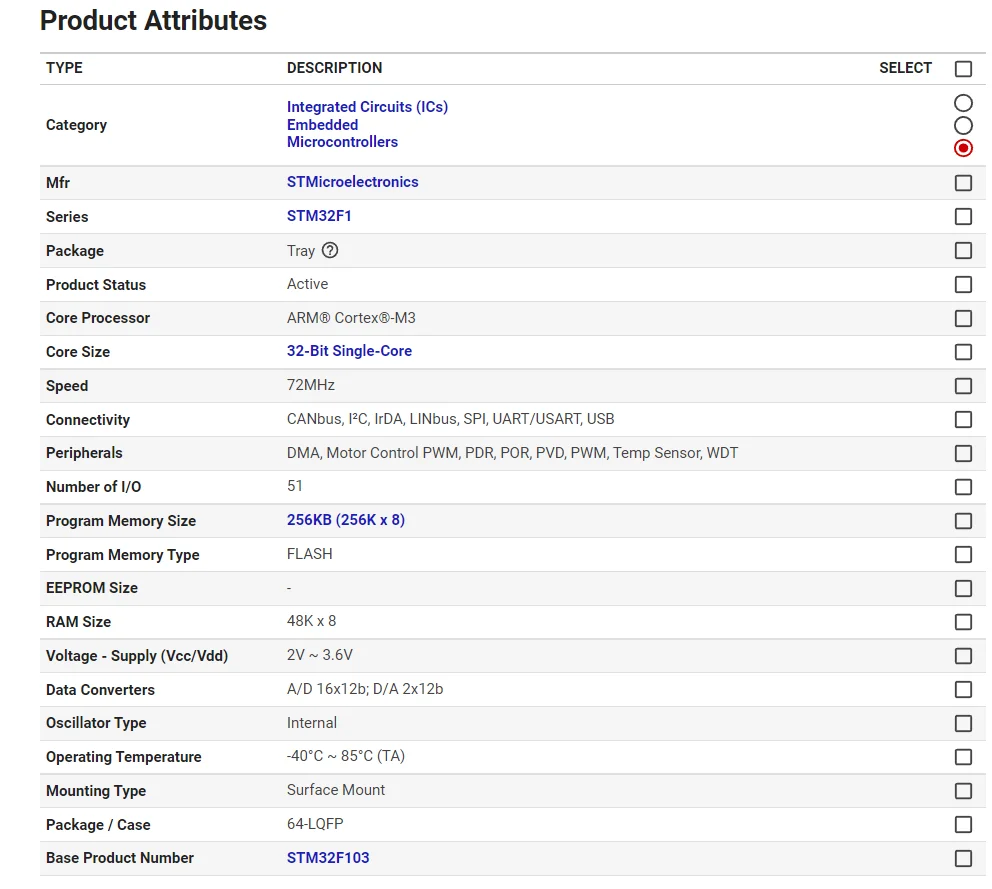The width and height of the screenshot is (992, 889).
Task: Check the Core Processor row checkbox
Action: tap(963, 318)
